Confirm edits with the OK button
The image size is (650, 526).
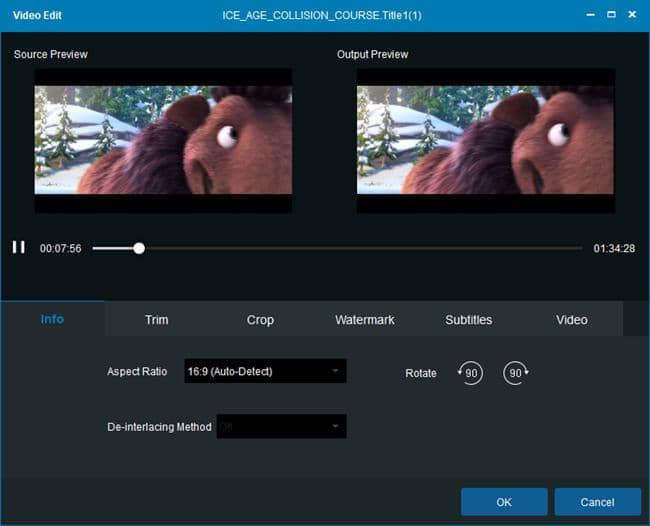(x=504, y=502)
